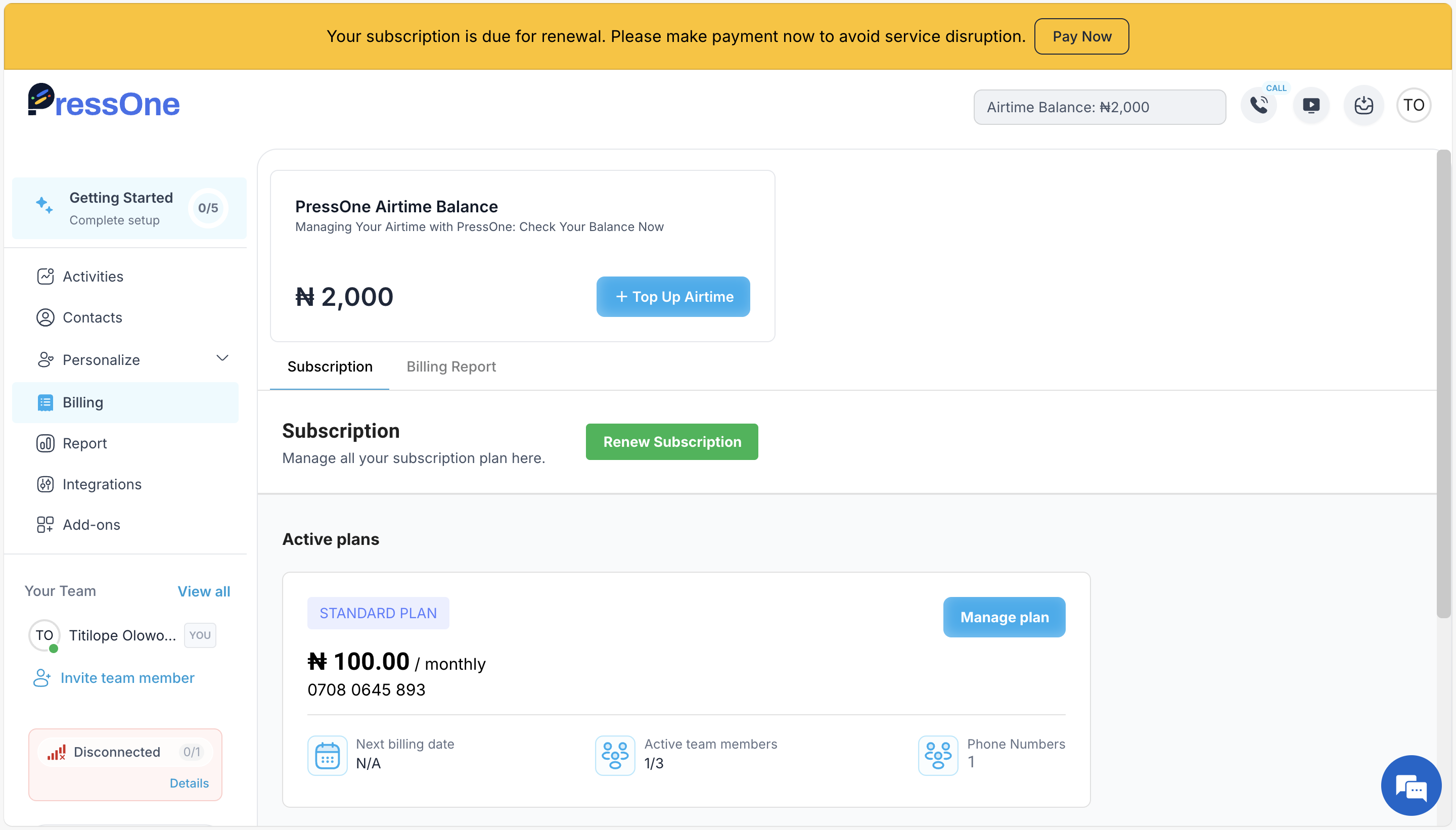Expand the Personalize menu chevron
1456x830 pixels.
[x=222, y=358]
